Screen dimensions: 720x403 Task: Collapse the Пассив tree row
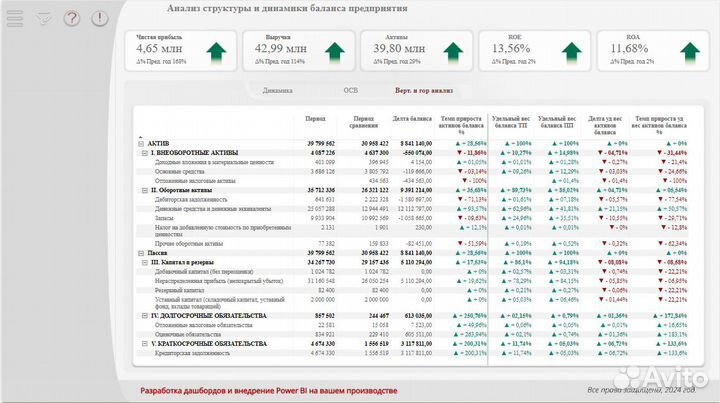pos(140,254)
